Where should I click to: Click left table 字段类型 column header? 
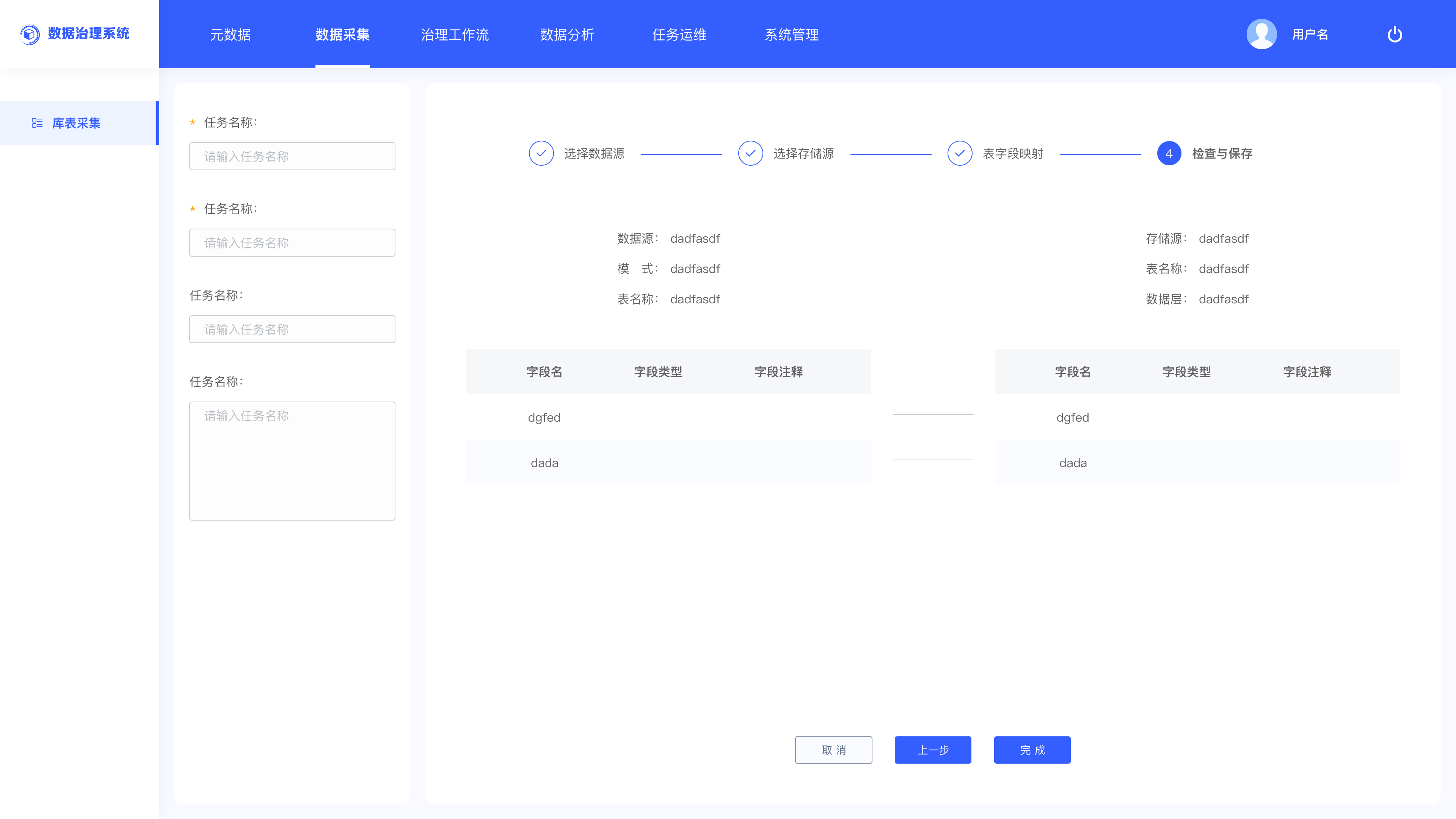pyautogui.click(x=658, y=372)
